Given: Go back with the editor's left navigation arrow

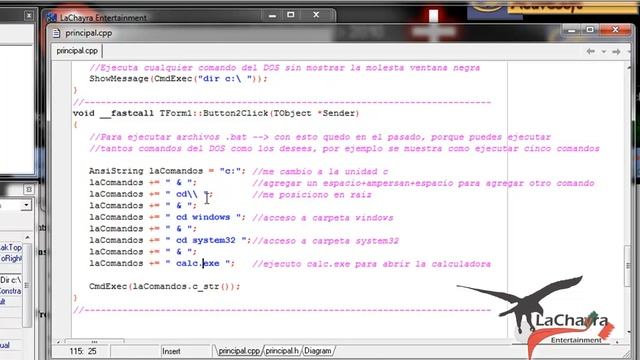Looking at the screenshot, I should tap(590, 51).
